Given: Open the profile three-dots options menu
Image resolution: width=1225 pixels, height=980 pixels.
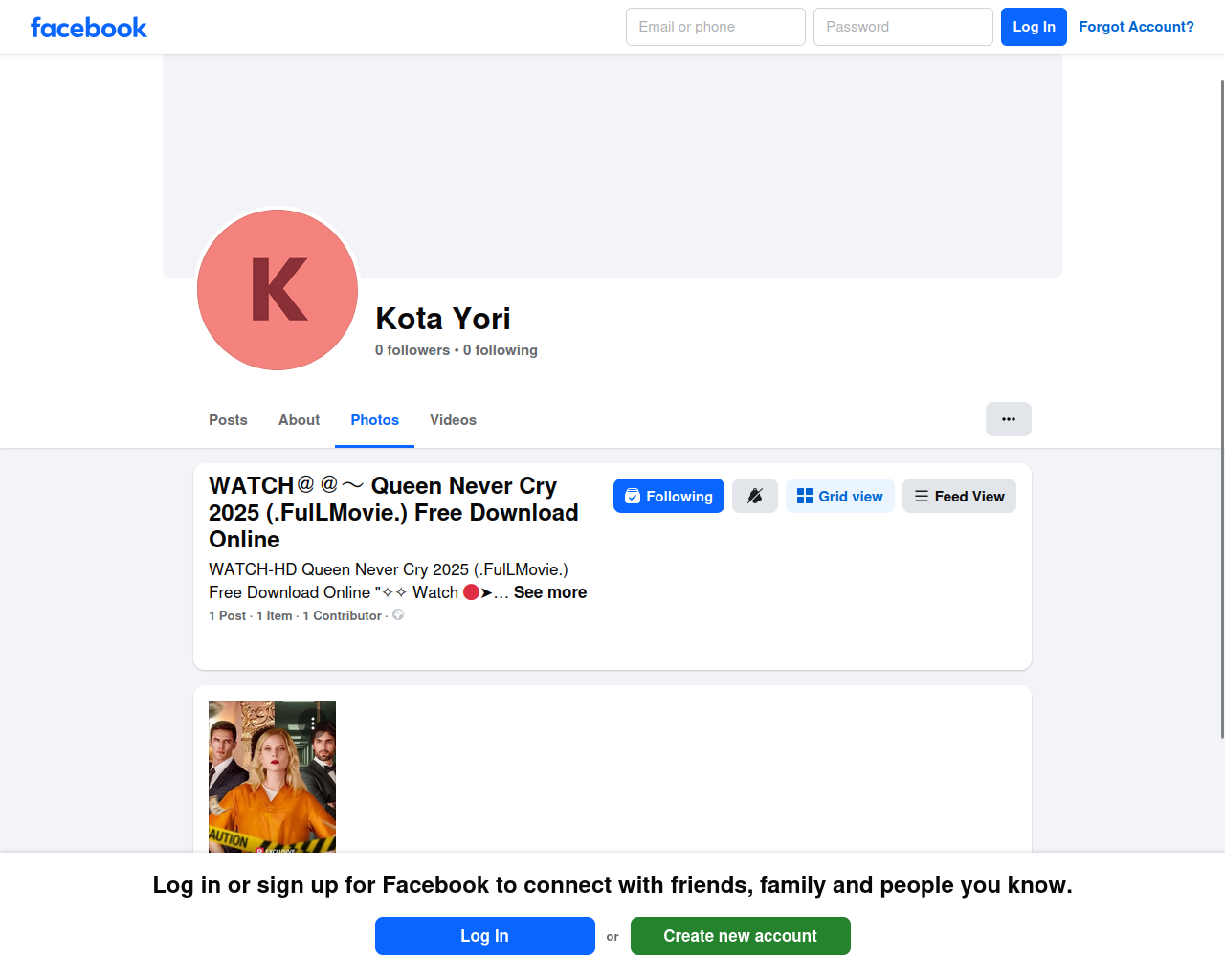Looking at the screenshot, I should point(1008,419).
